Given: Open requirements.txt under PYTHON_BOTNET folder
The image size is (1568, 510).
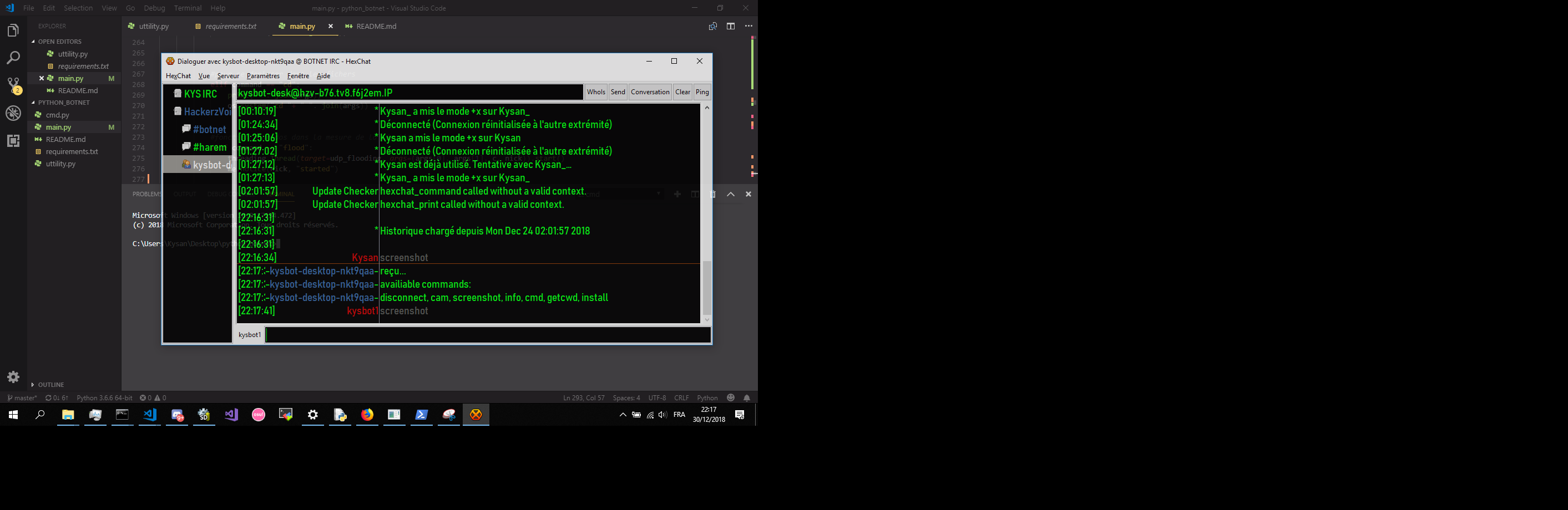Looking at the screenshot, I should 72,151.
